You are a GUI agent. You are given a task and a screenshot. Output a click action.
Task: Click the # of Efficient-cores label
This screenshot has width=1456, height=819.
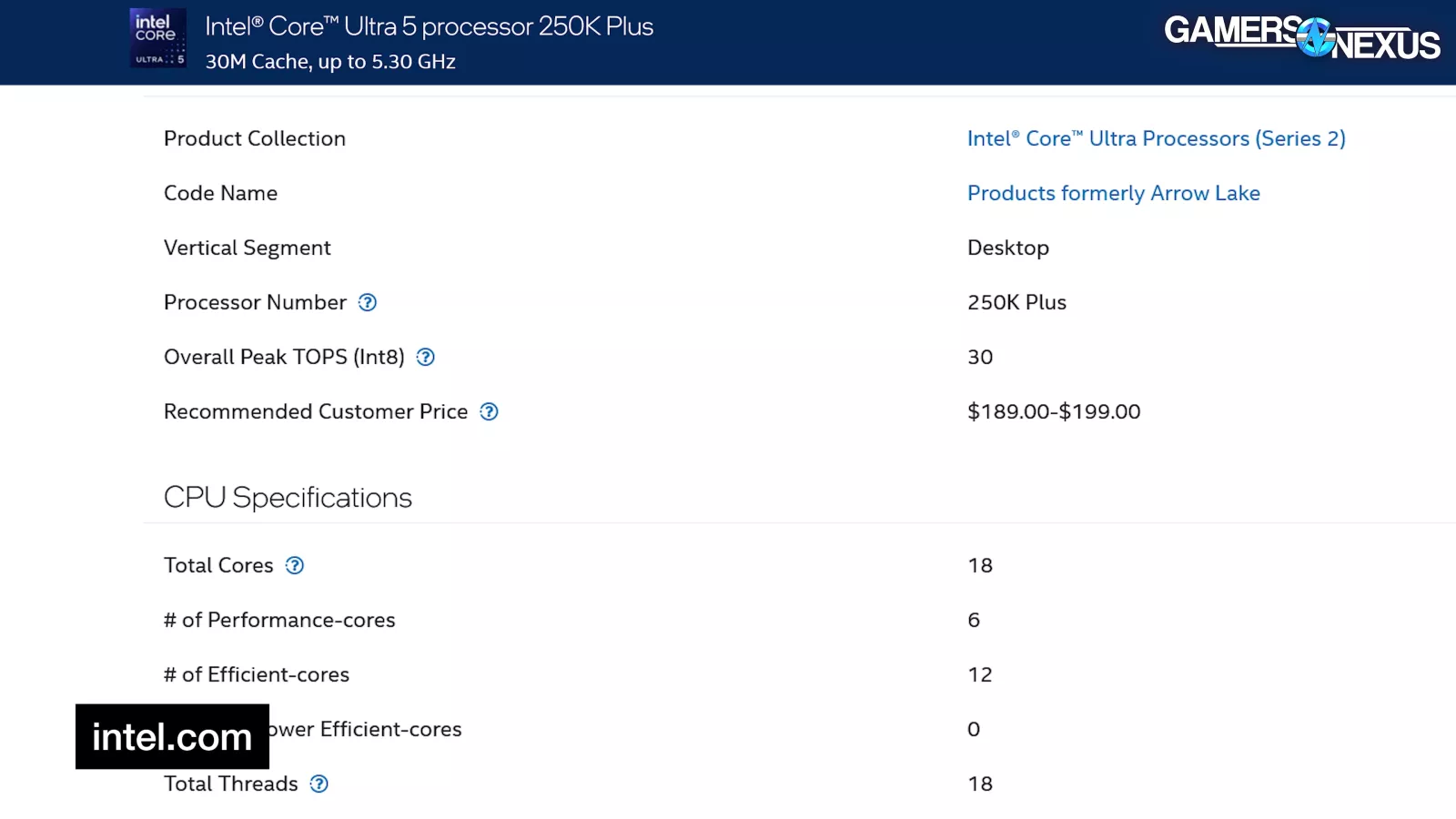tap(257, 675)
